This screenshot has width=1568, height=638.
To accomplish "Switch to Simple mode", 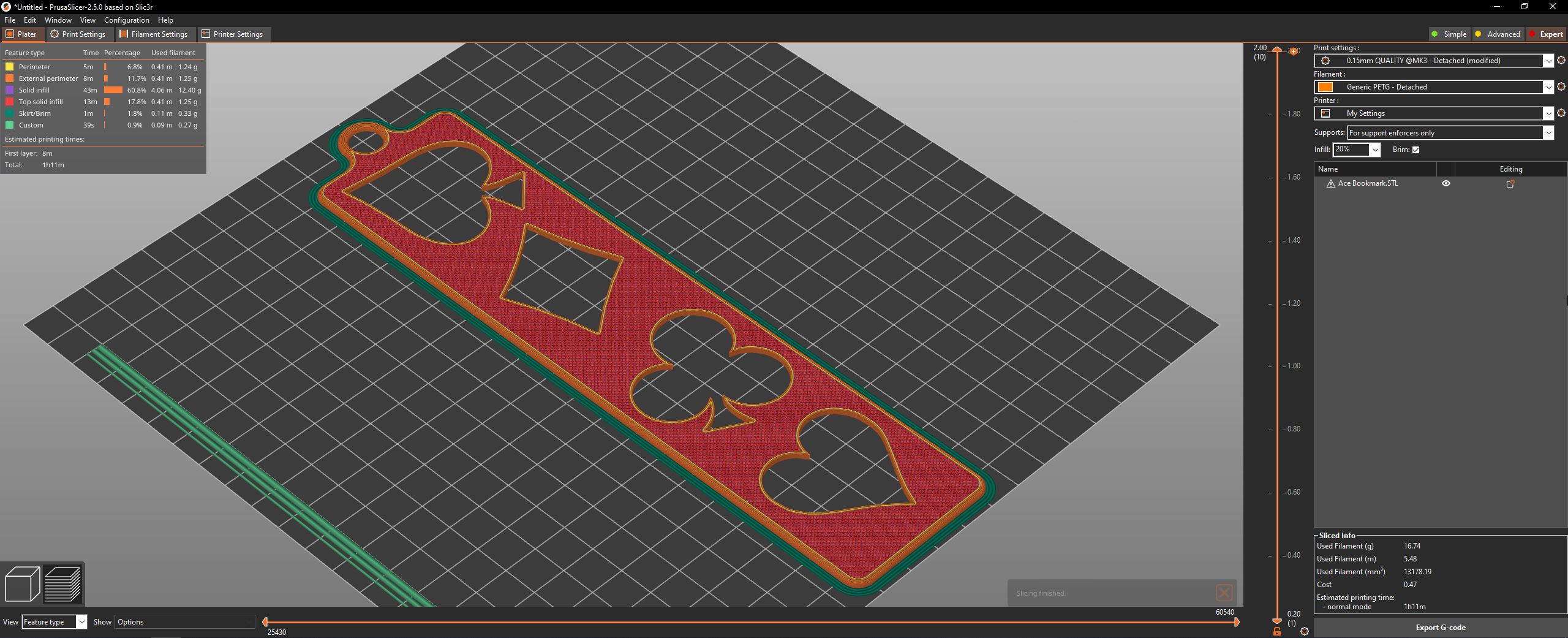I will [1449, 34].
